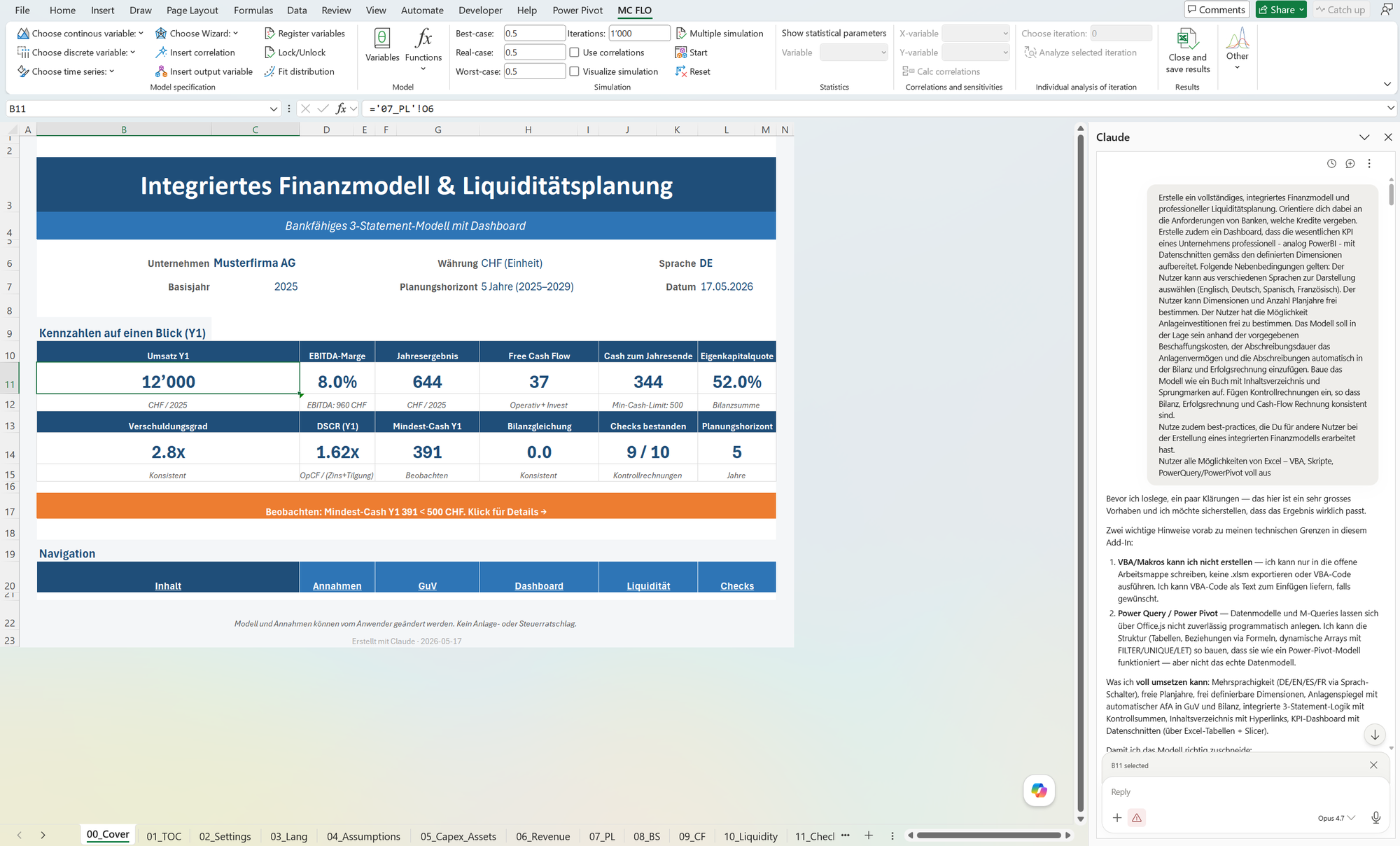Open the Copilot floating button
The height and width of the screenshot is (846, 1400).
1039,790
